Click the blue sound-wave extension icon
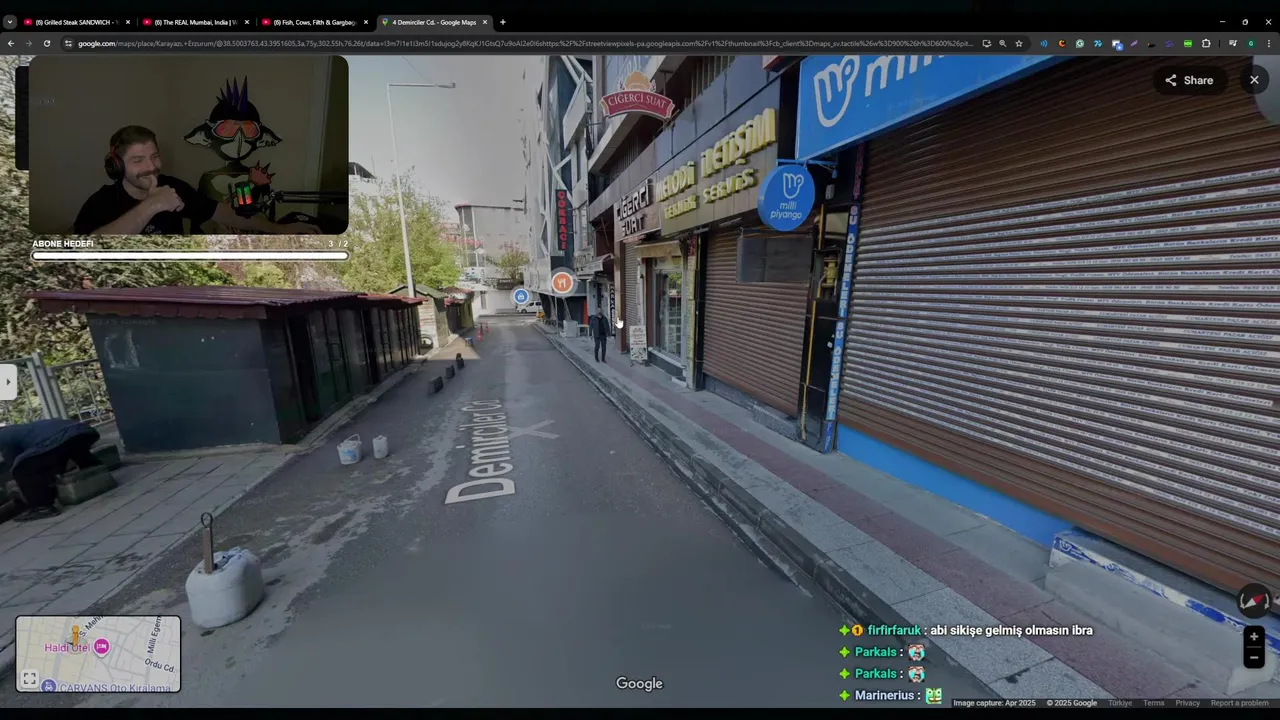Viewport: 1280px width, 720px height. (1043, 43)
